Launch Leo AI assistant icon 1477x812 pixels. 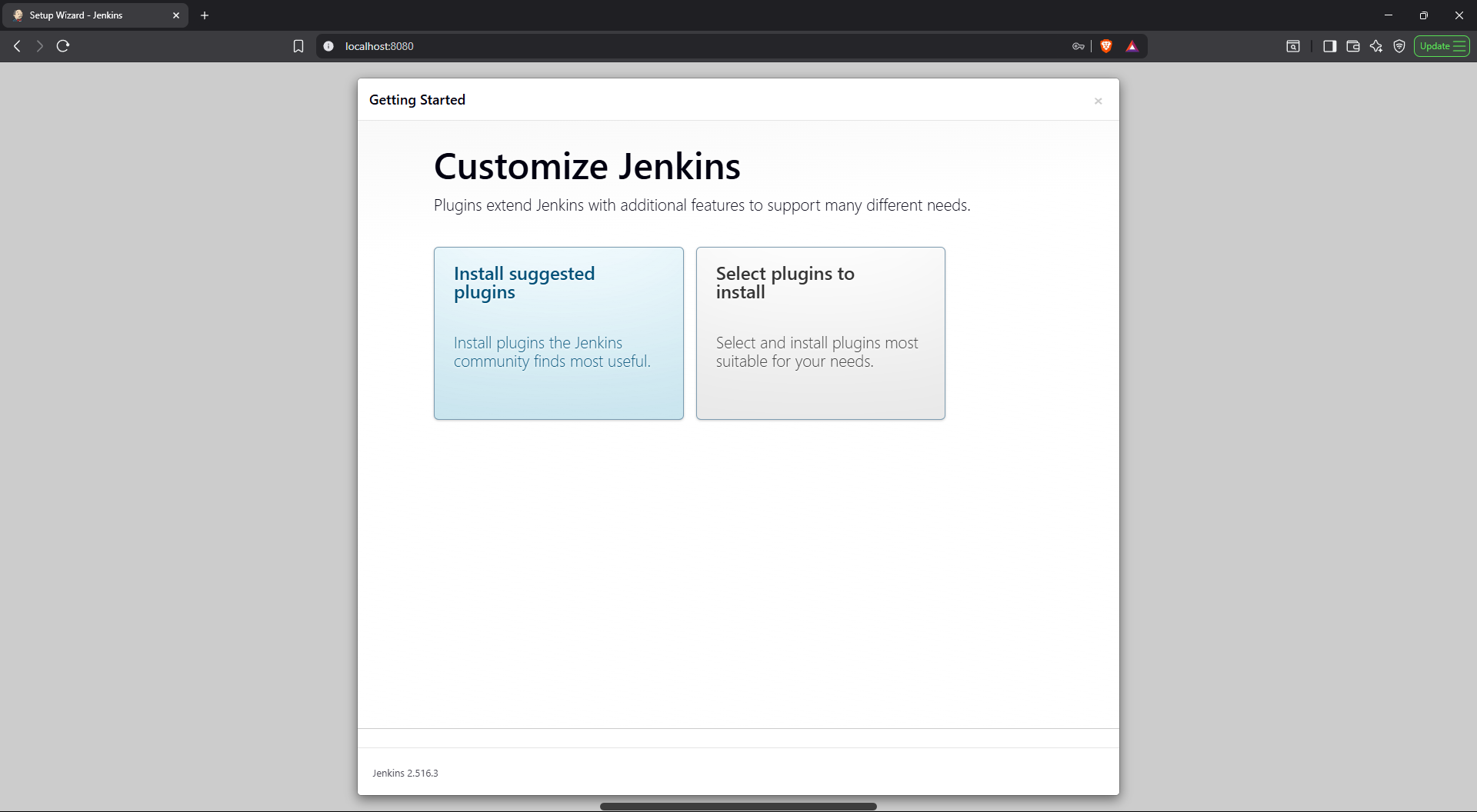point(1376,46)
